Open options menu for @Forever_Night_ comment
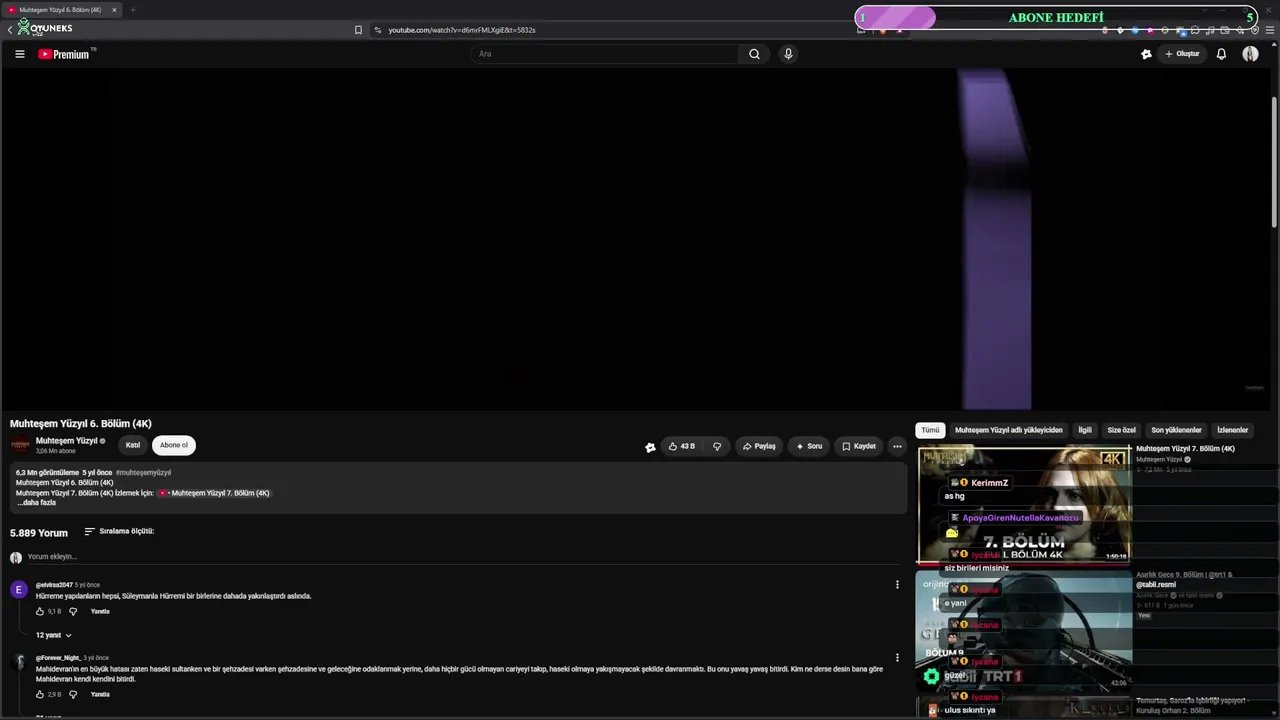The image size is (1280, 720). click(x=897, y=658)
